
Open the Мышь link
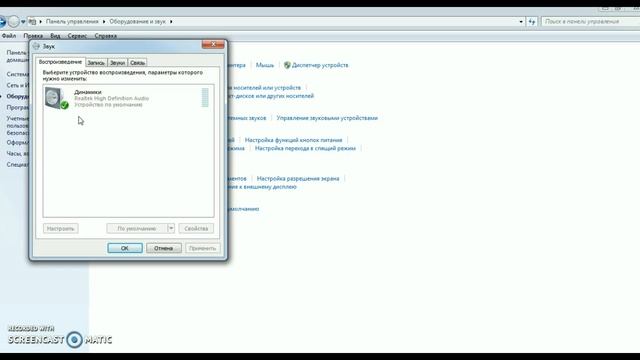(x=265, y=65)
